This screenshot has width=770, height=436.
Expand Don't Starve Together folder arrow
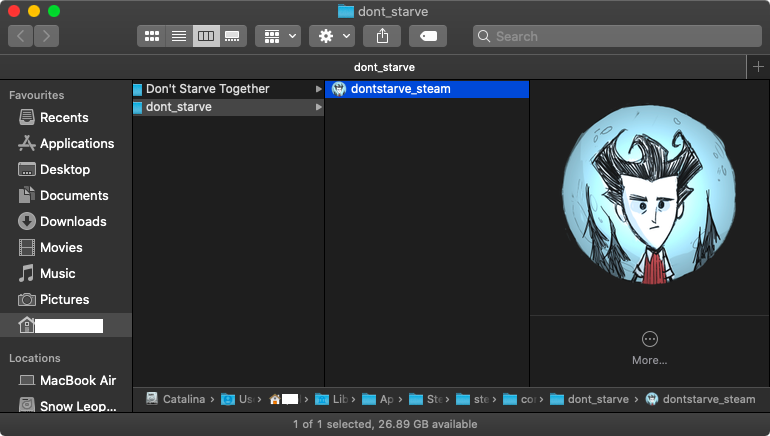[318, 89]
